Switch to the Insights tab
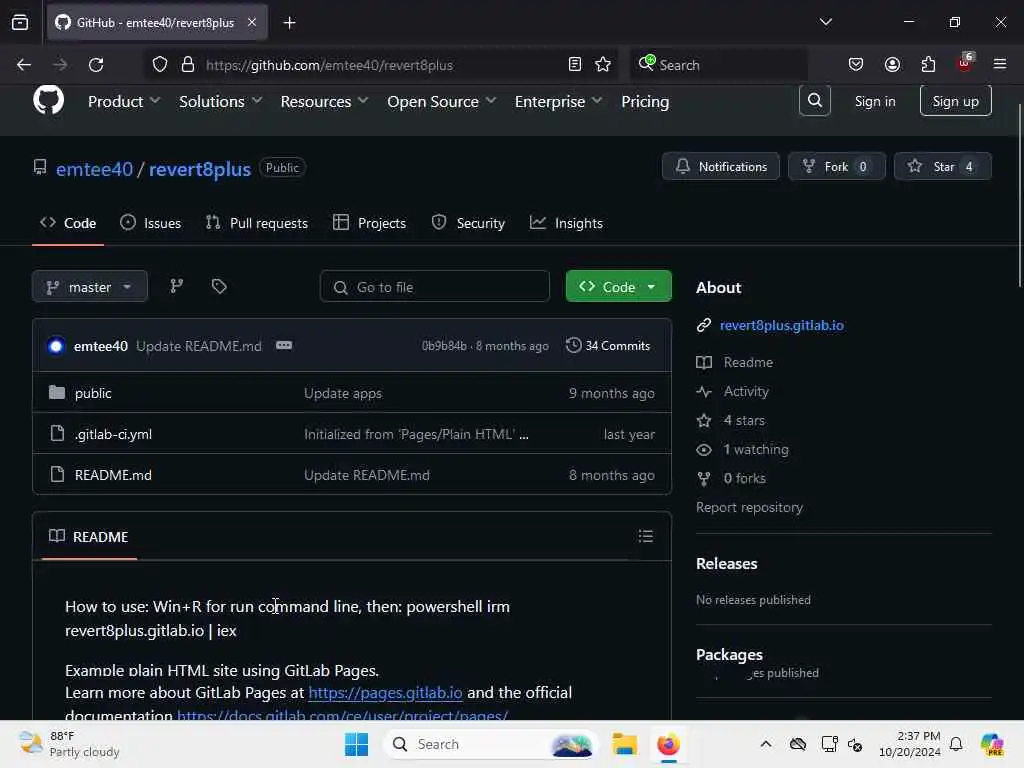 point(566,223)
